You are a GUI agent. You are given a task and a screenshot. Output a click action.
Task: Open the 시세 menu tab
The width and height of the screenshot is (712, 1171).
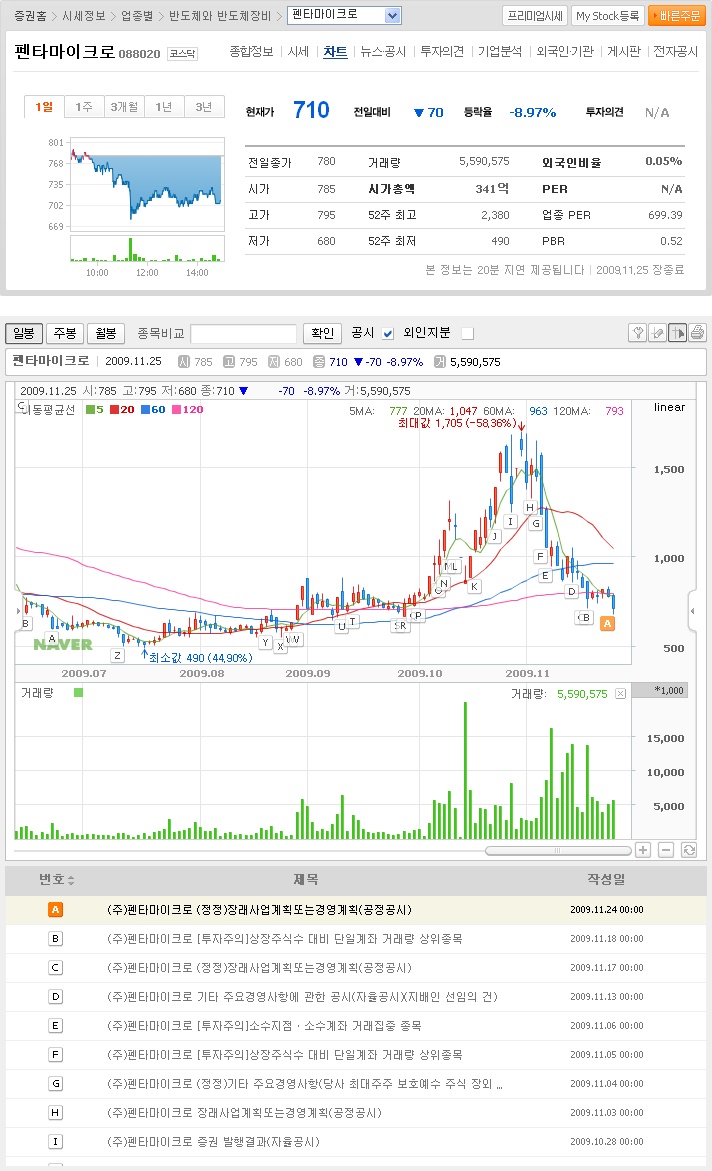pos(298,52)
